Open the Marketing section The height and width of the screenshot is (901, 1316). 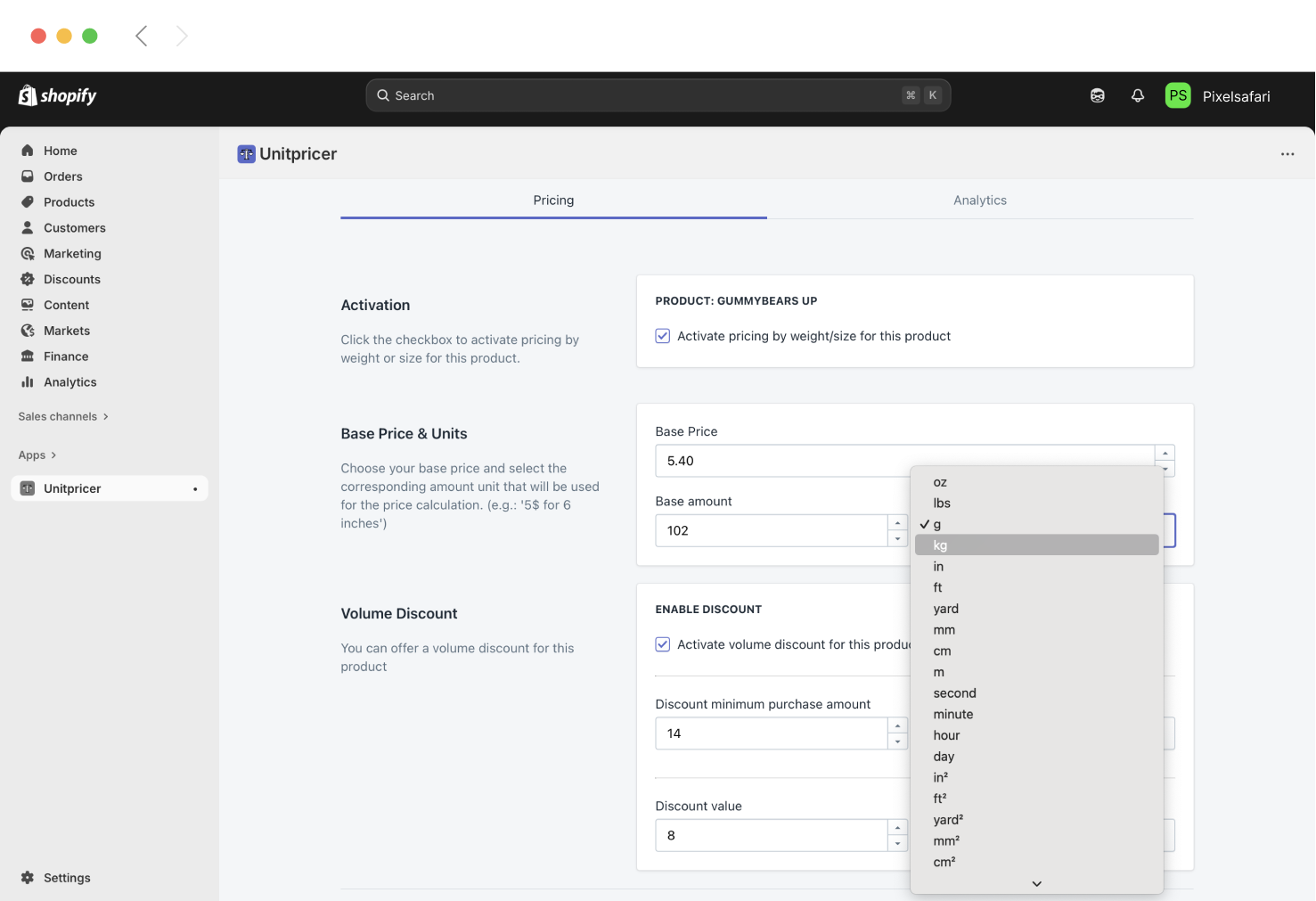pyautogui.click(x=71, y=253)
